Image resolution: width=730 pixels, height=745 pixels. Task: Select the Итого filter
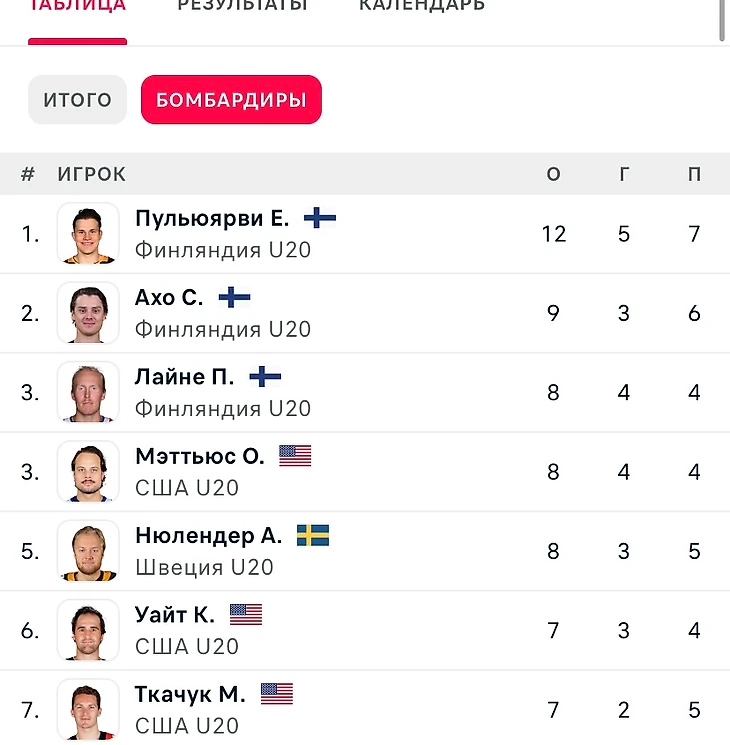click(x=77, y=100)
